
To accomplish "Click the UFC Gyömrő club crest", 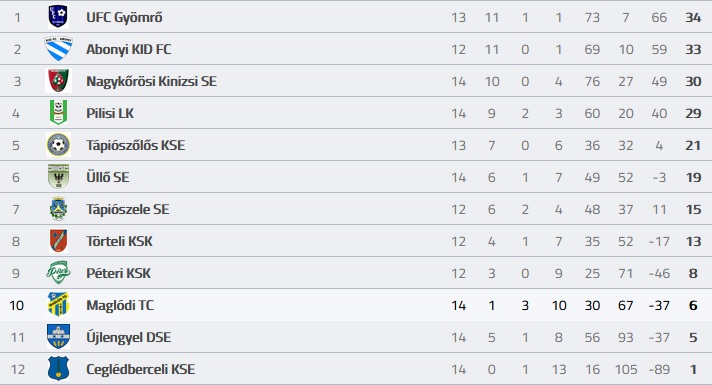I will point(58,17).
